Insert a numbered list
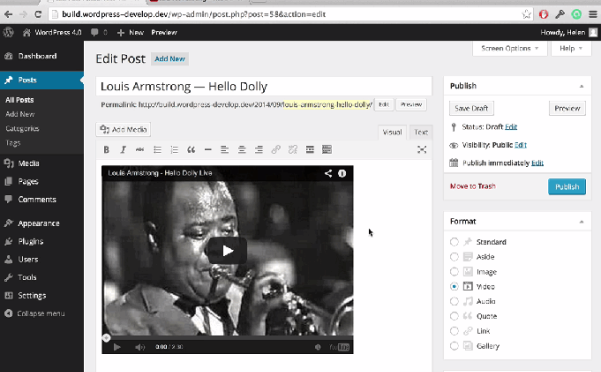This screenshot has width=601, height=372. 174,150
